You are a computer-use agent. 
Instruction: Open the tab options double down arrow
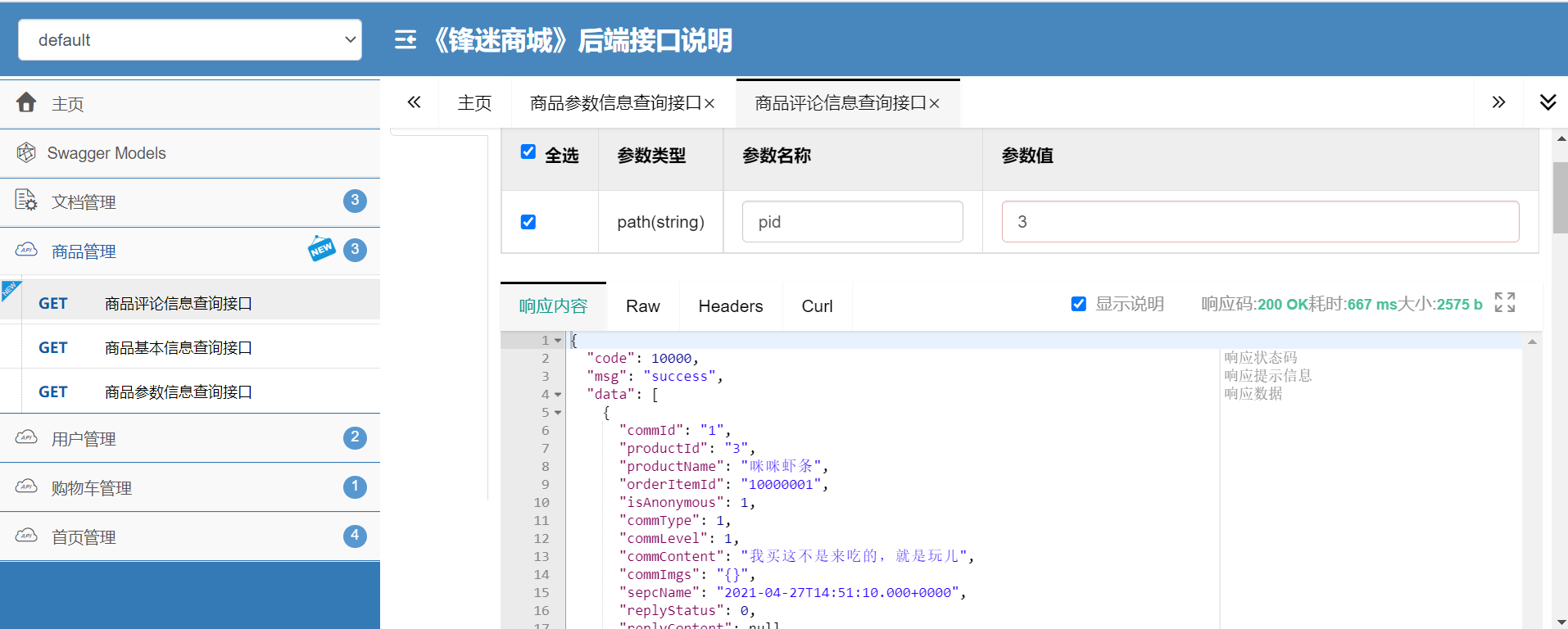click(x=1548, y=102)
